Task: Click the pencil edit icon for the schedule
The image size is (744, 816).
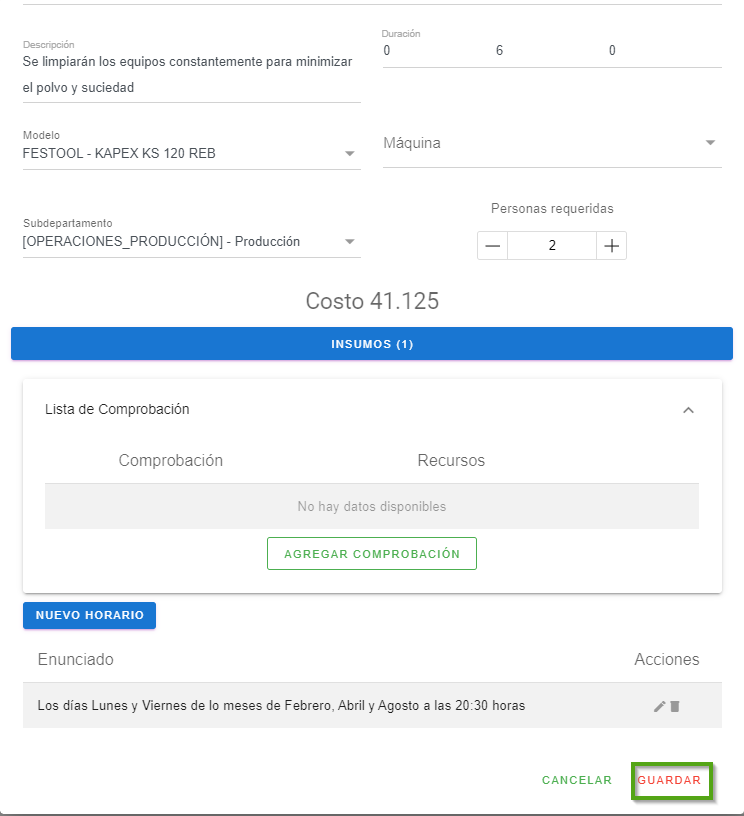Action: (x=659, y=706)
